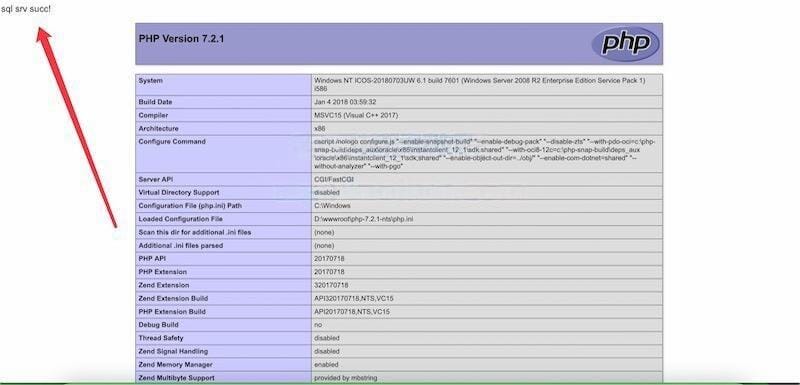Click the 'Thread Safety' row label
This screenshot has width=800, height=385.
[x=161, y=338]
